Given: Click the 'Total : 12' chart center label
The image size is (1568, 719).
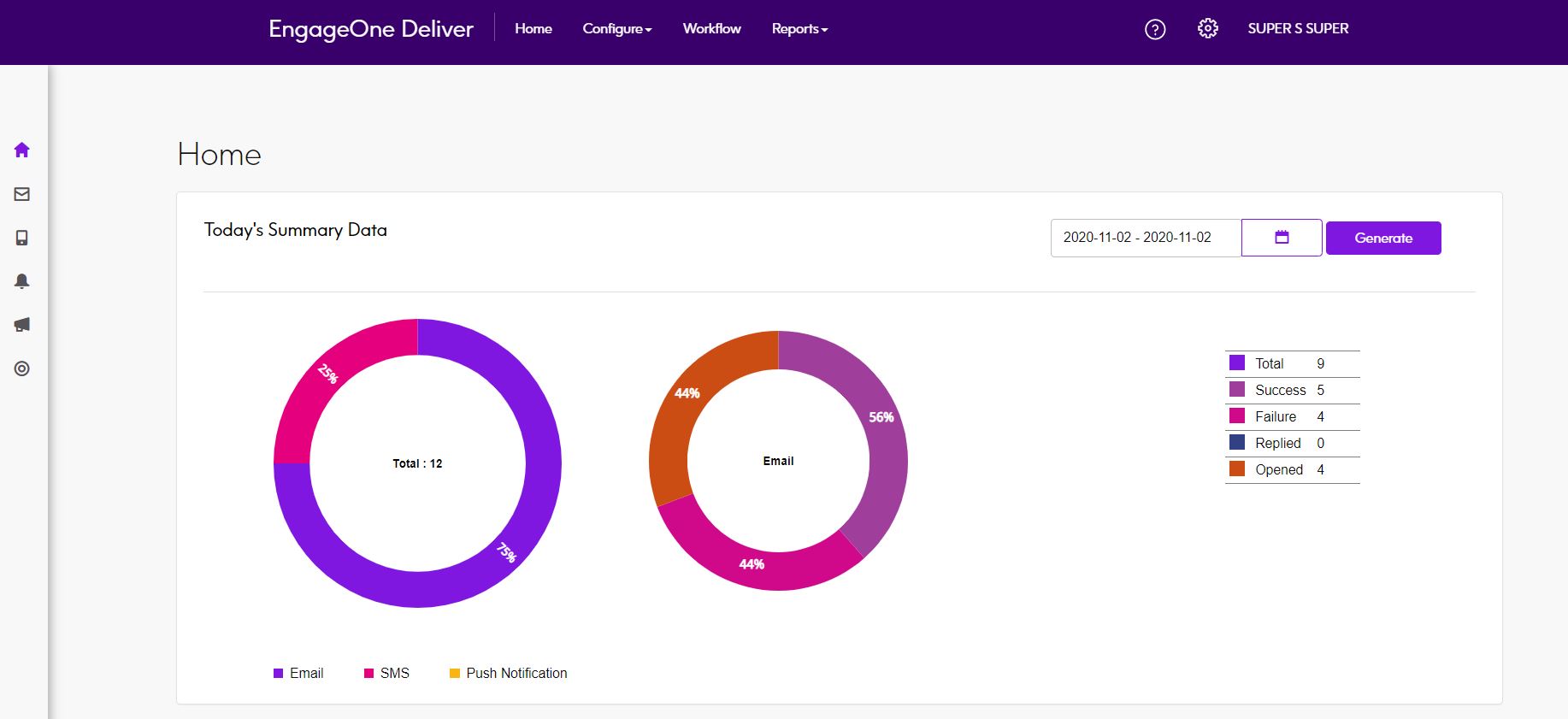Looking at the screenshot, I should 417,463.
